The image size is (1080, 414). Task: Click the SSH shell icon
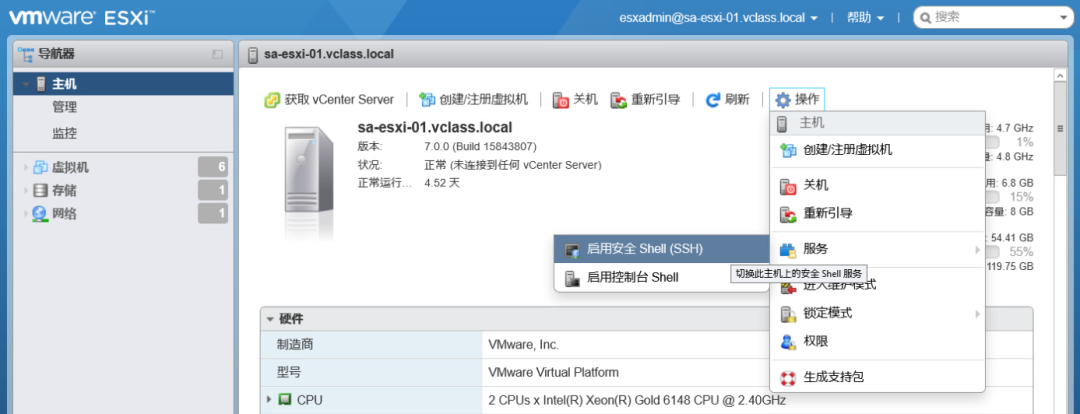pos(572,249)
